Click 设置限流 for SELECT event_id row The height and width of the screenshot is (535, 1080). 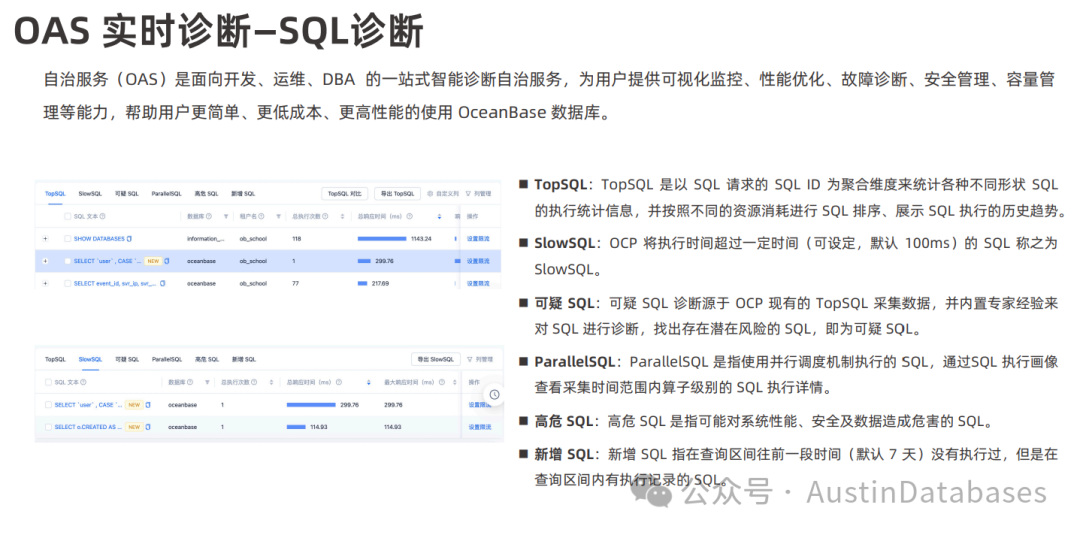[x=478, y=284]
